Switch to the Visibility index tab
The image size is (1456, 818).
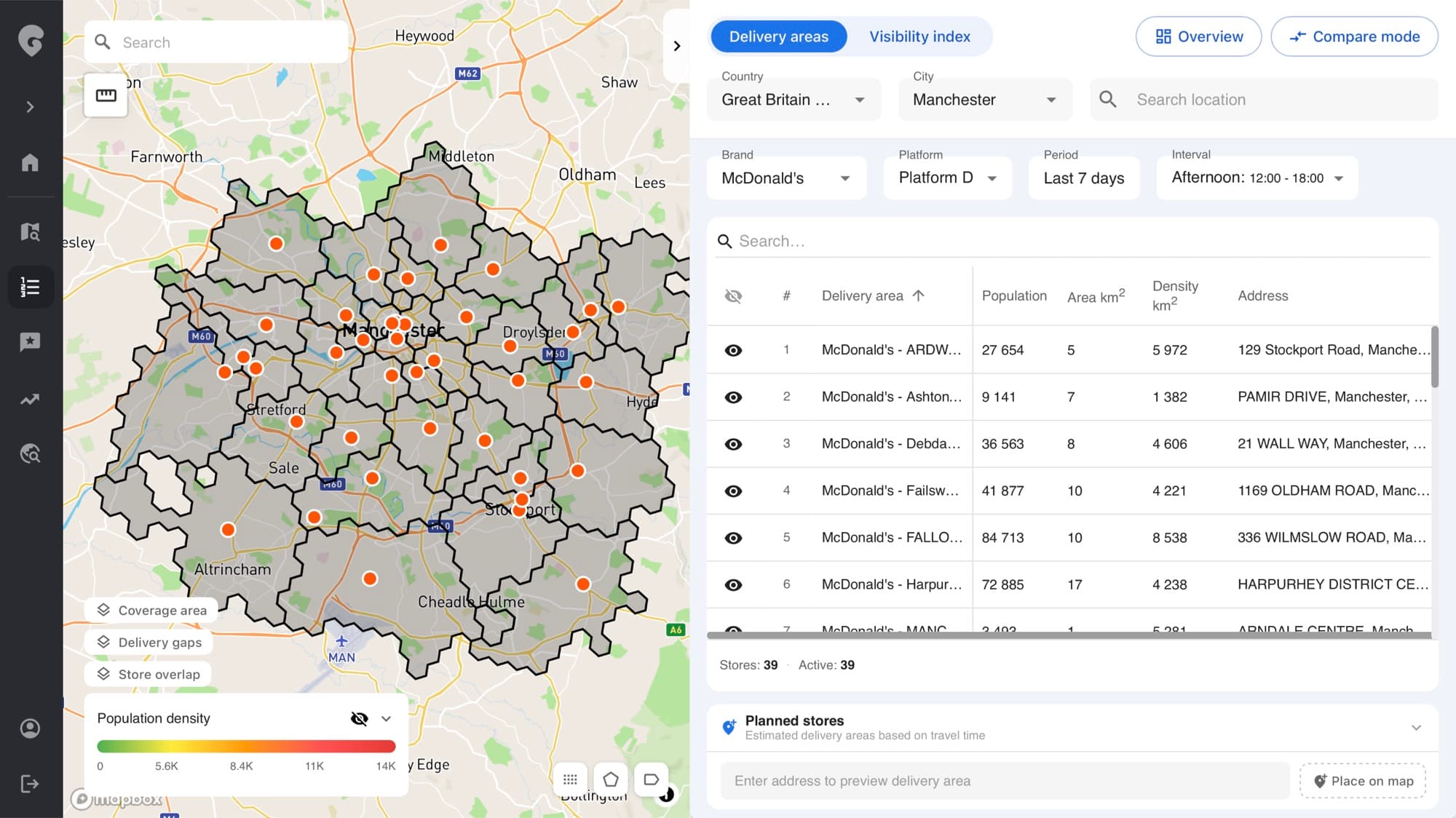[919, 36]
